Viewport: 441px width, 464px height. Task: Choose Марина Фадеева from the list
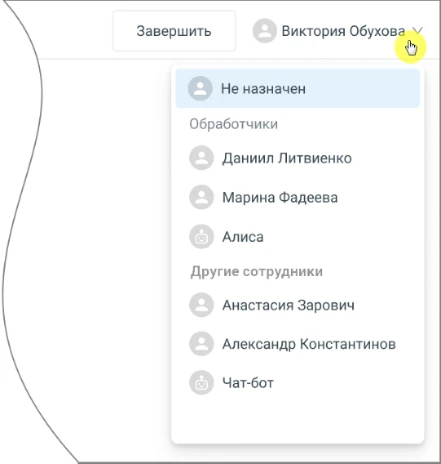pyautogui.click(x=298, y=197)
